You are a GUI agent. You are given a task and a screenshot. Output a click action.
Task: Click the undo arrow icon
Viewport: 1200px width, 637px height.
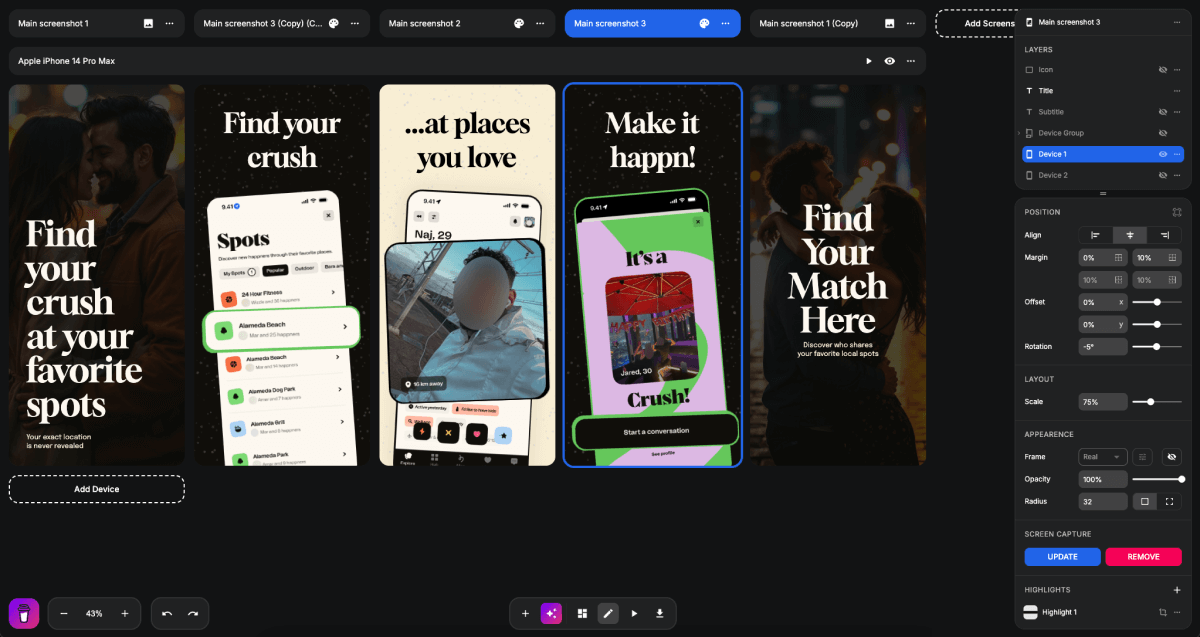(x=166, y=613)
